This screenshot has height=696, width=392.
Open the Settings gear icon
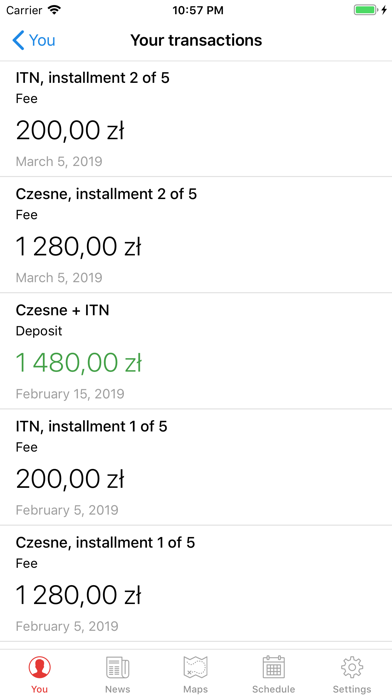tap(352, 667)
